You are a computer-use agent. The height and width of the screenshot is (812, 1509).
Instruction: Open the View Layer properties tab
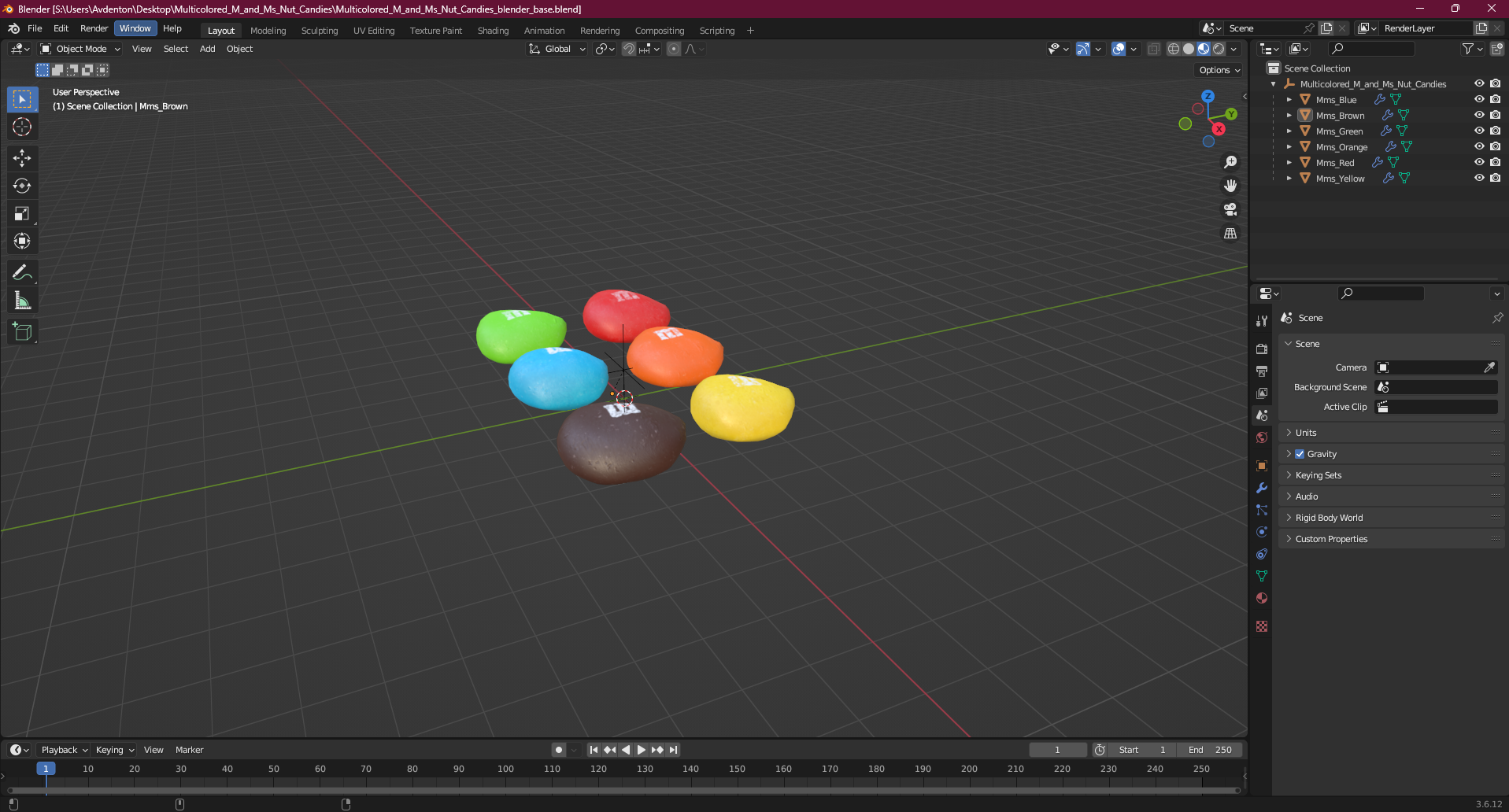click(1262, 393)
